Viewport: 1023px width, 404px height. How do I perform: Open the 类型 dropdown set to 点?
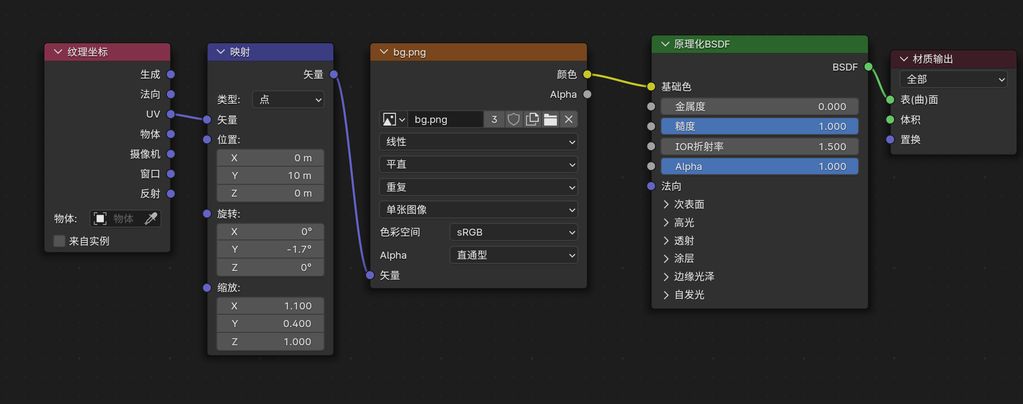point(288,100)
